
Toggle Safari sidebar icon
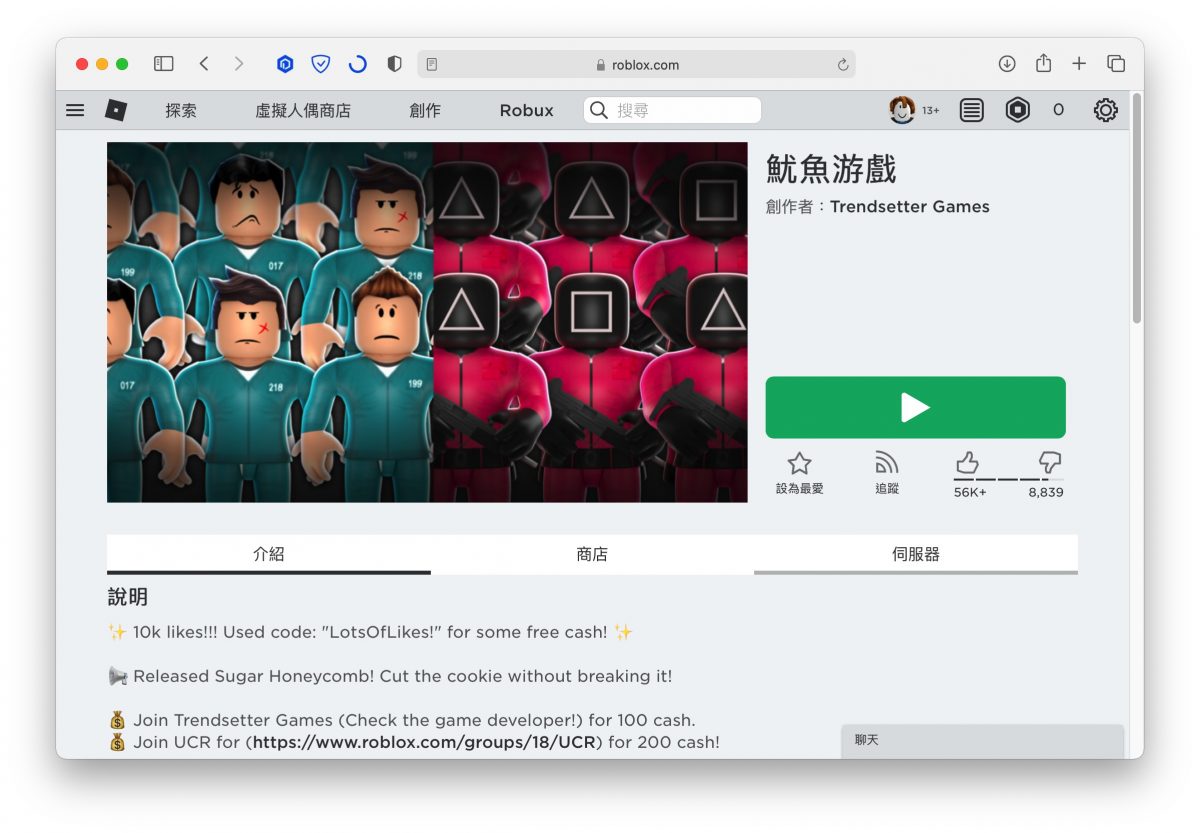point(164,64)
